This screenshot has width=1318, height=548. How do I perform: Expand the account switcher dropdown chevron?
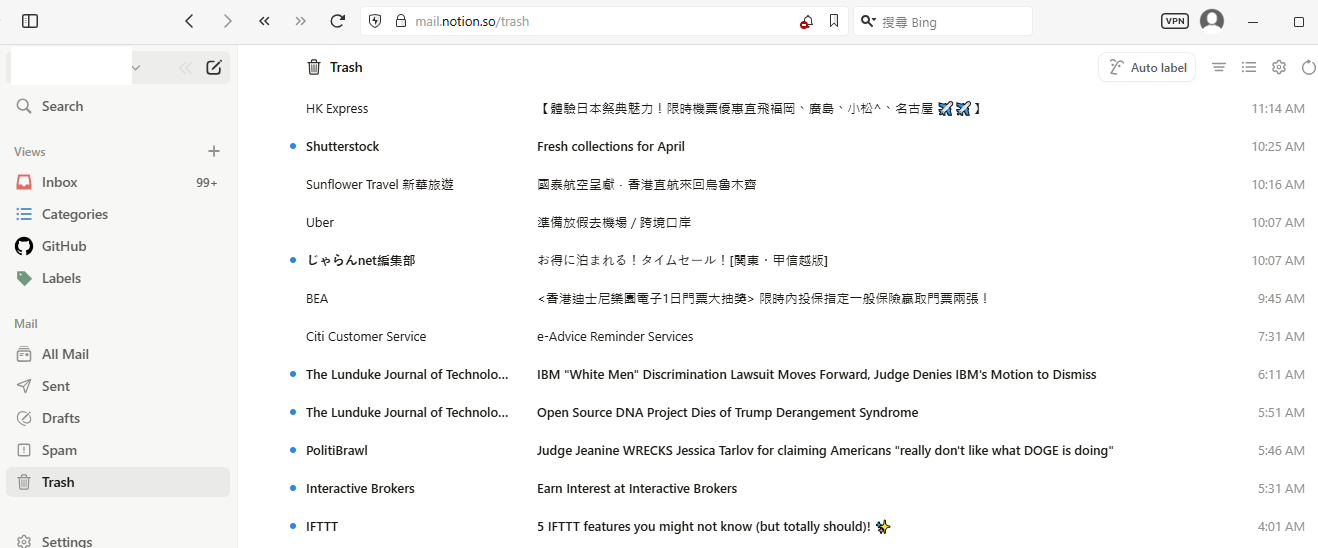coord(136,68)
